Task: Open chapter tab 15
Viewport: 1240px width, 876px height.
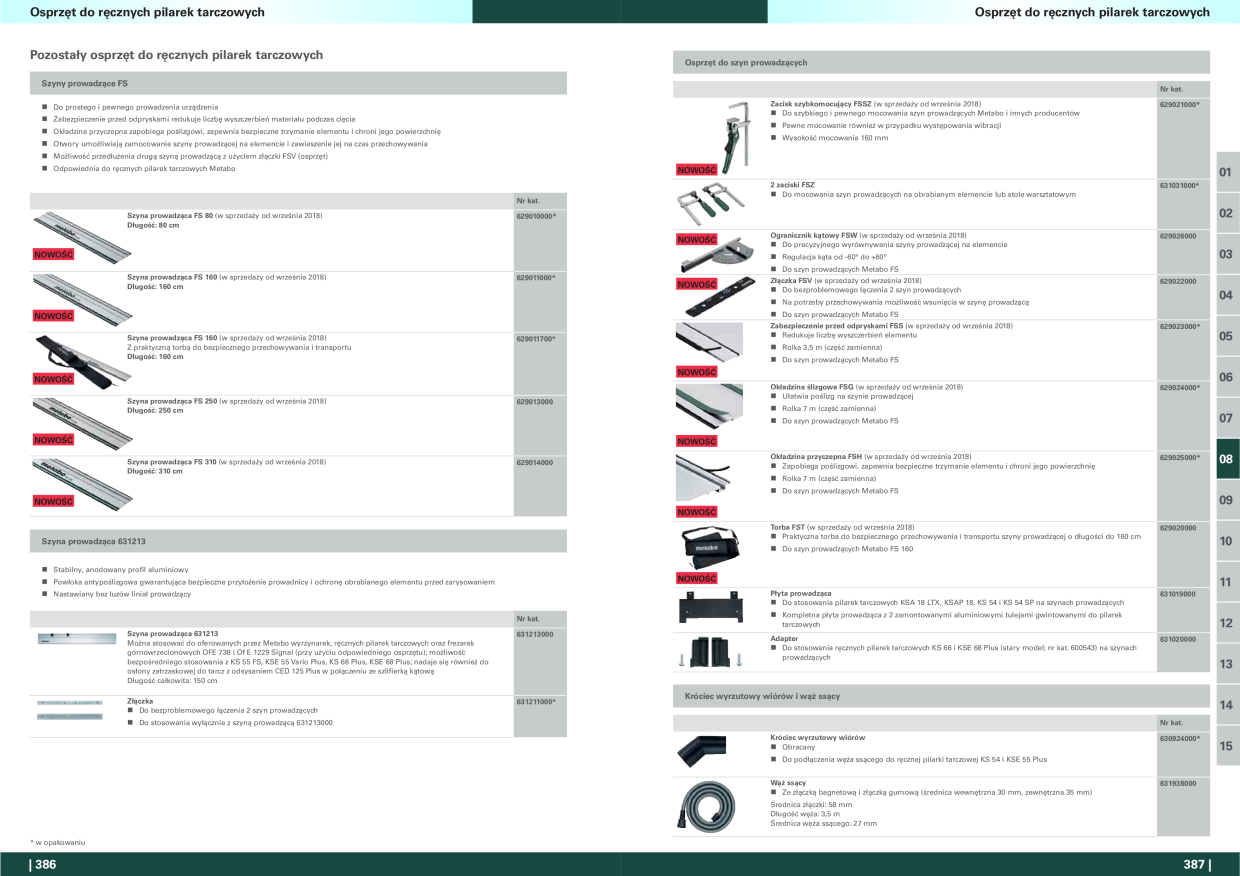Action: coord(1227,746)
